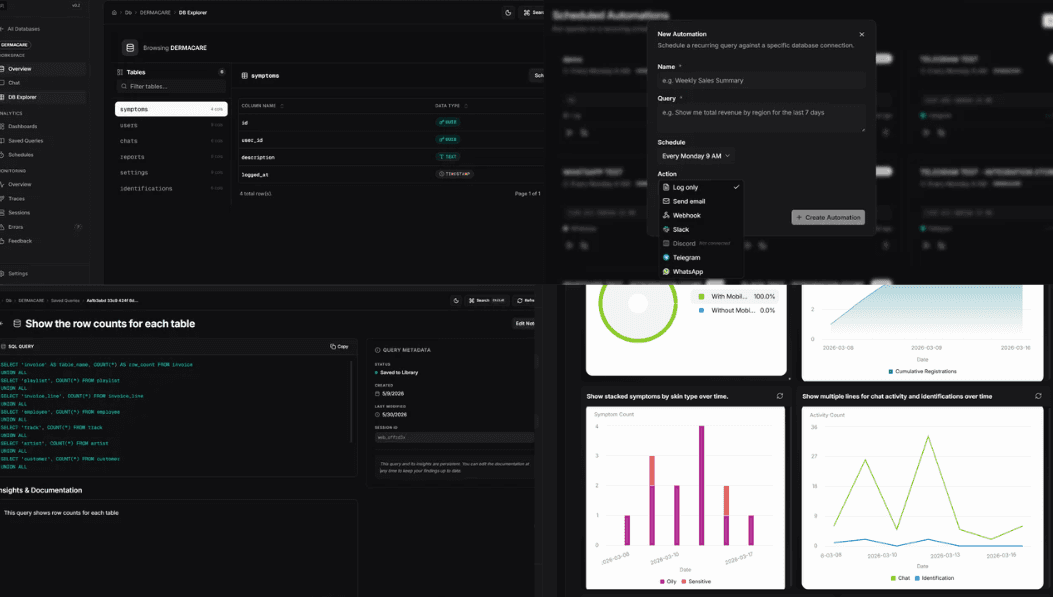Click the Slack logo icon
The image size is (1053, 597).
666,230
